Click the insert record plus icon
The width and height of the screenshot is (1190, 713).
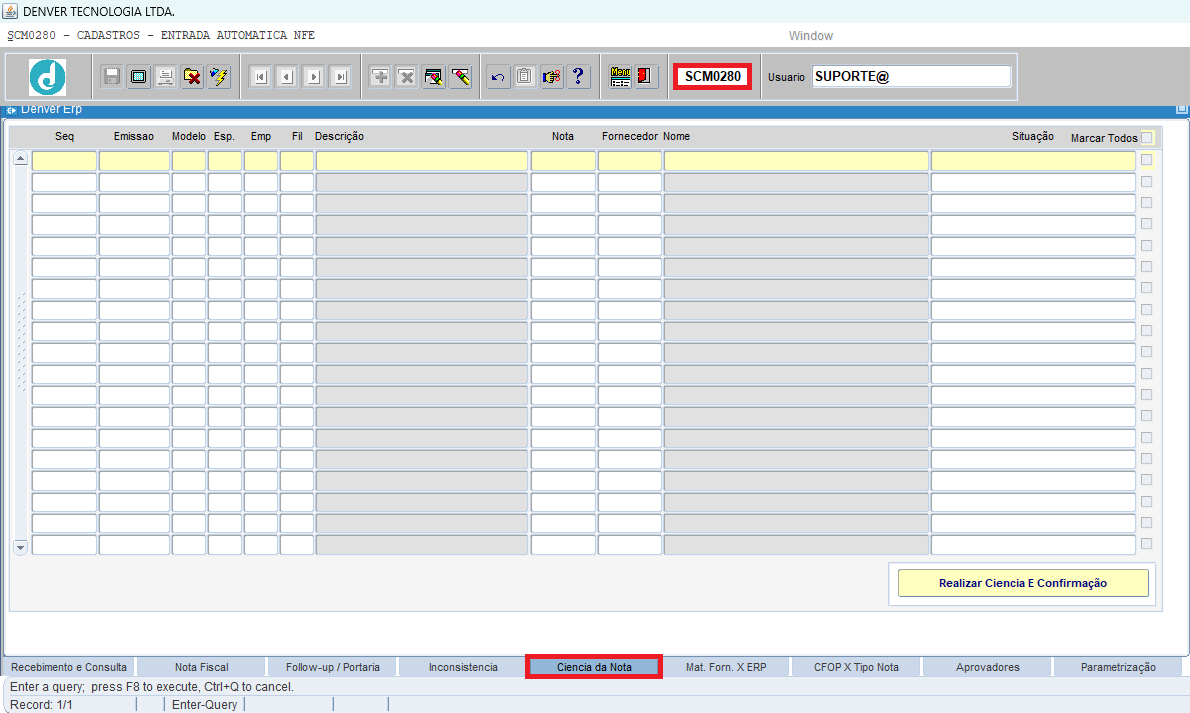380,77
